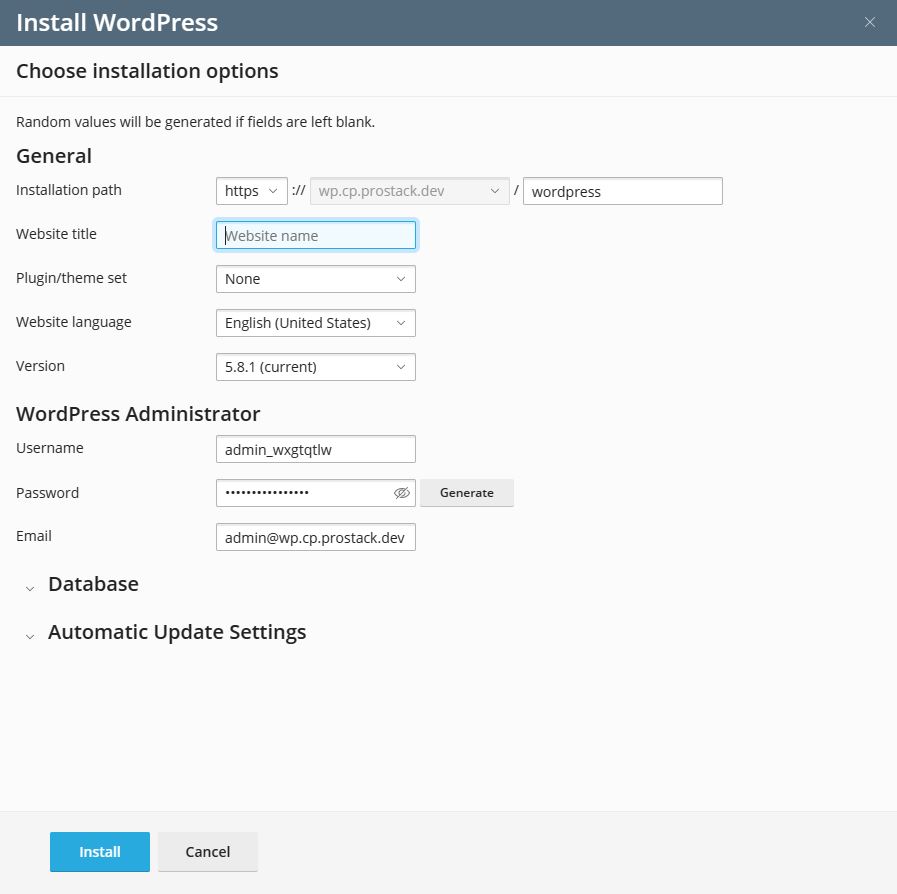Expand the Automatic Update Settings chevron
The height and width of the screenshot is (894, 897).
point(30,635)
